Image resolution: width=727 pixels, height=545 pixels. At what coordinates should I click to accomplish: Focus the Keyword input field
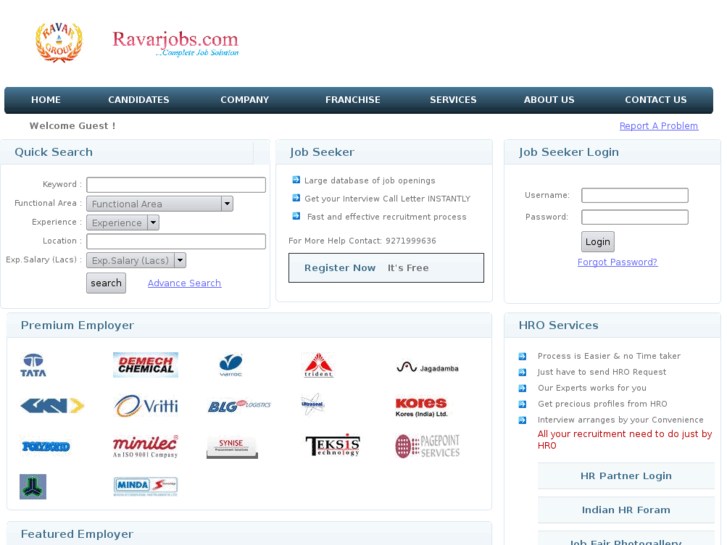tap(176, 185)
